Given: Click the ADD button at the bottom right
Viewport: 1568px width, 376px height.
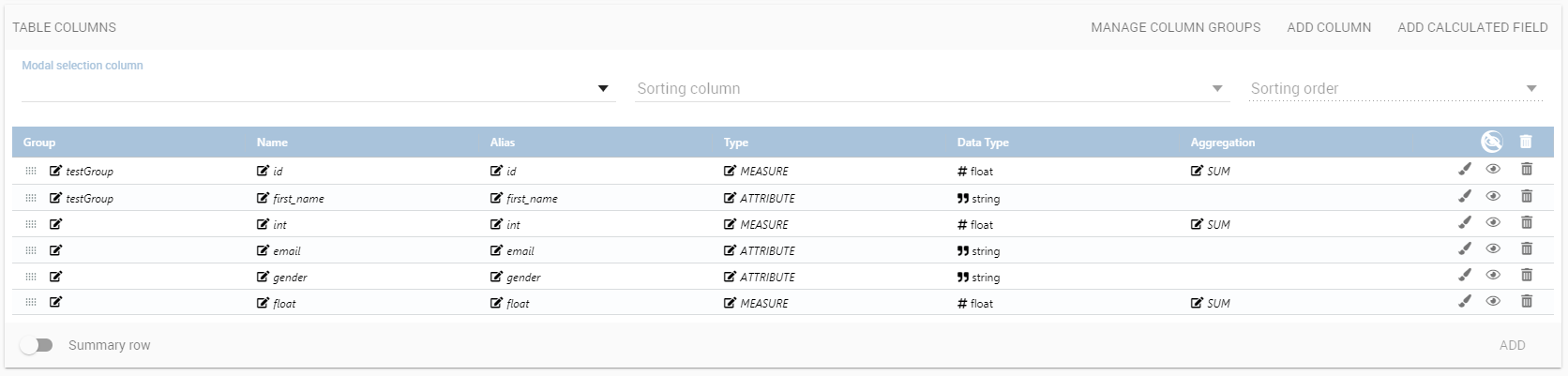Looking at the screenshot, I should [x=1512, y=345].
